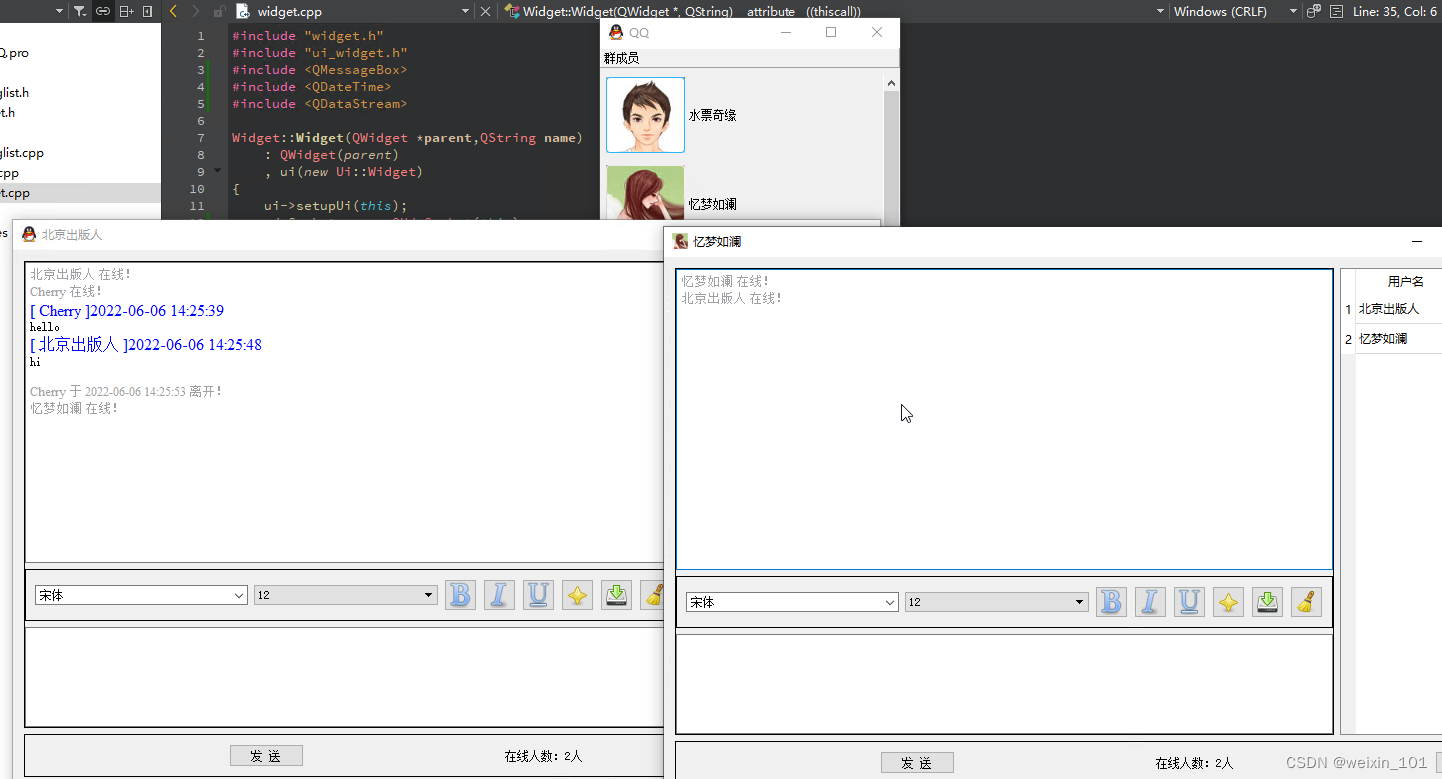The image size is (1442, 779).
Task: Open text color picker in 忆梦如澜 chat
Action: click(1228, 602)
